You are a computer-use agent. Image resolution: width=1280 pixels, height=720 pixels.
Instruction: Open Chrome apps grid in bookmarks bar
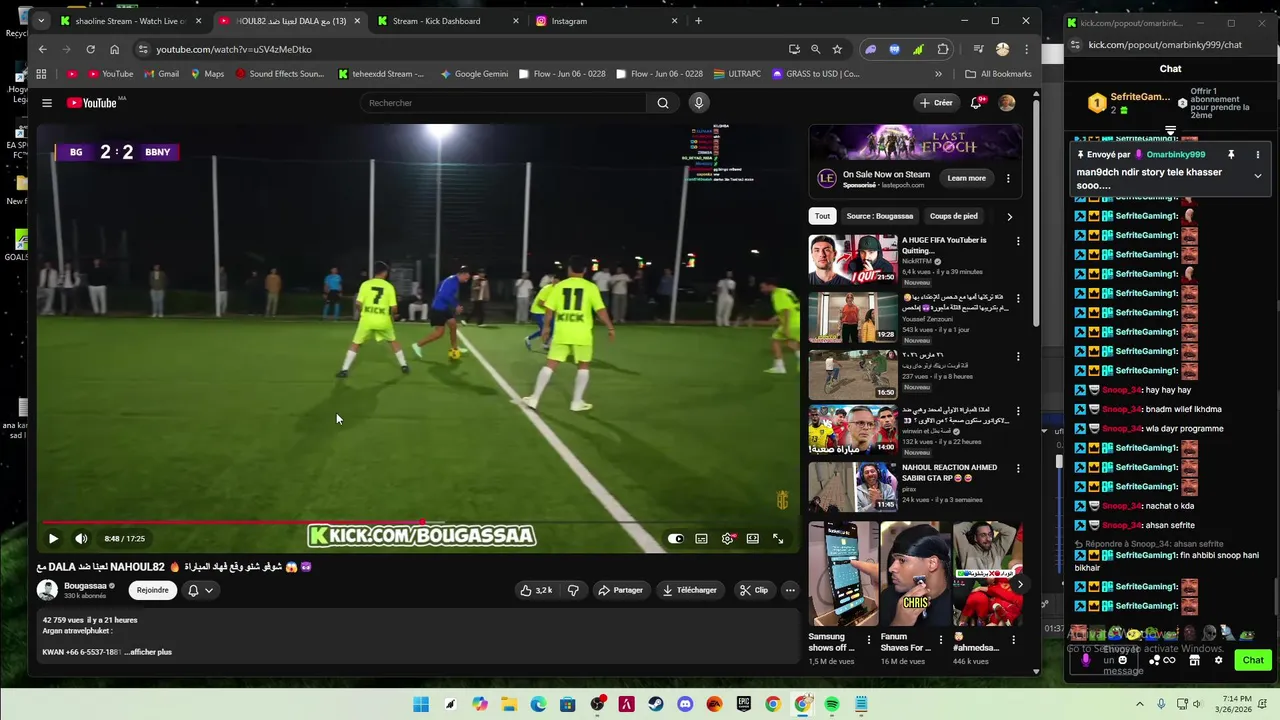[x=41, y=74]
